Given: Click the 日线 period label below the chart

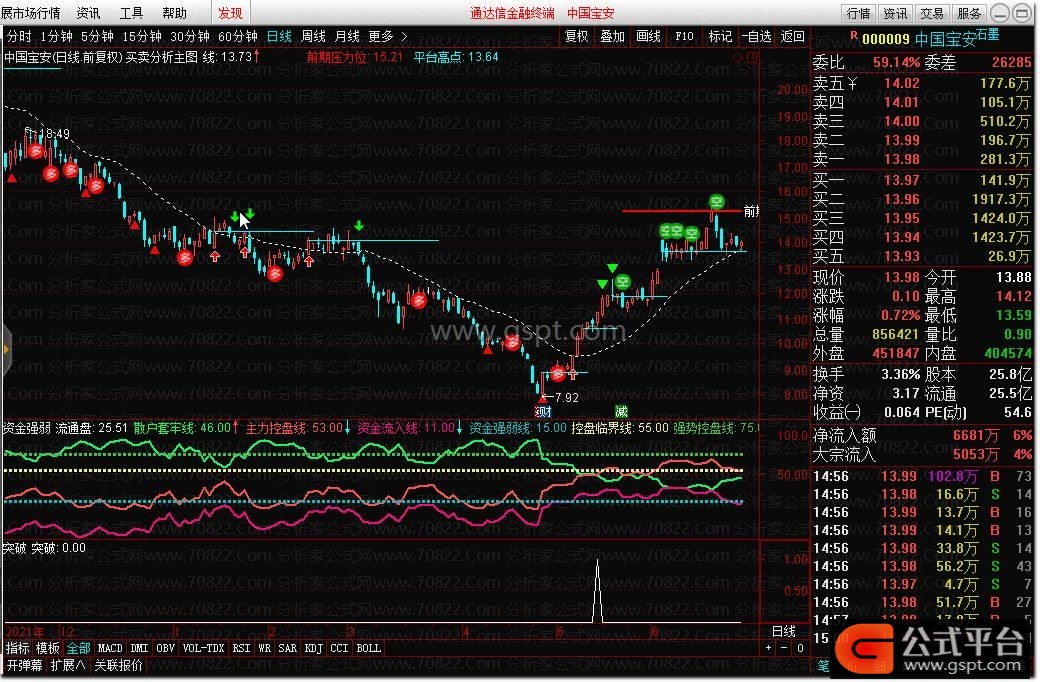Looking at the screenshot, I should (x=783, y=631).
